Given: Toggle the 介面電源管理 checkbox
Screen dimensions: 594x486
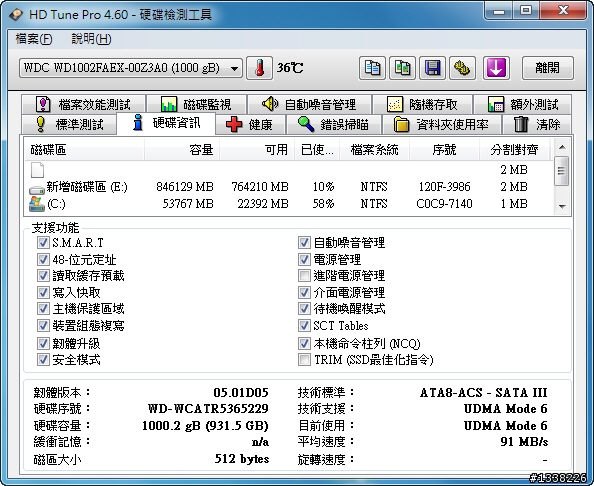Looking at the screenshot, I should [304, 292].
